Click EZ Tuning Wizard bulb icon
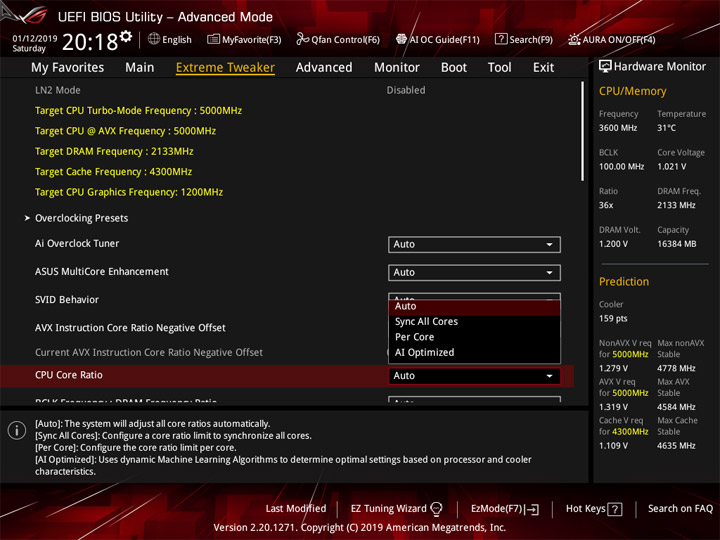Image resolution: width=720 pixels, height=540 pixels. tap(436, 509)
